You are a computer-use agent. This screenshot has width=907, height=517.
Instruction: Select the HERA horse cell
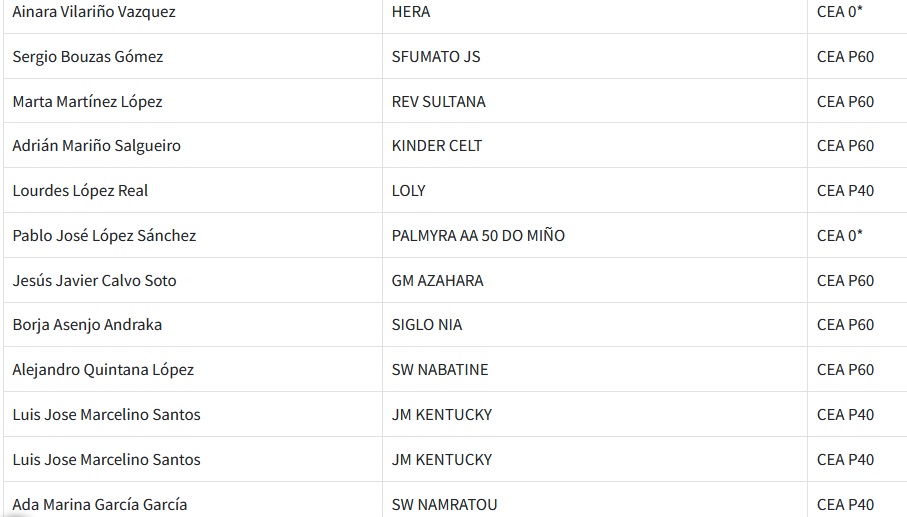tap(411, 12)
